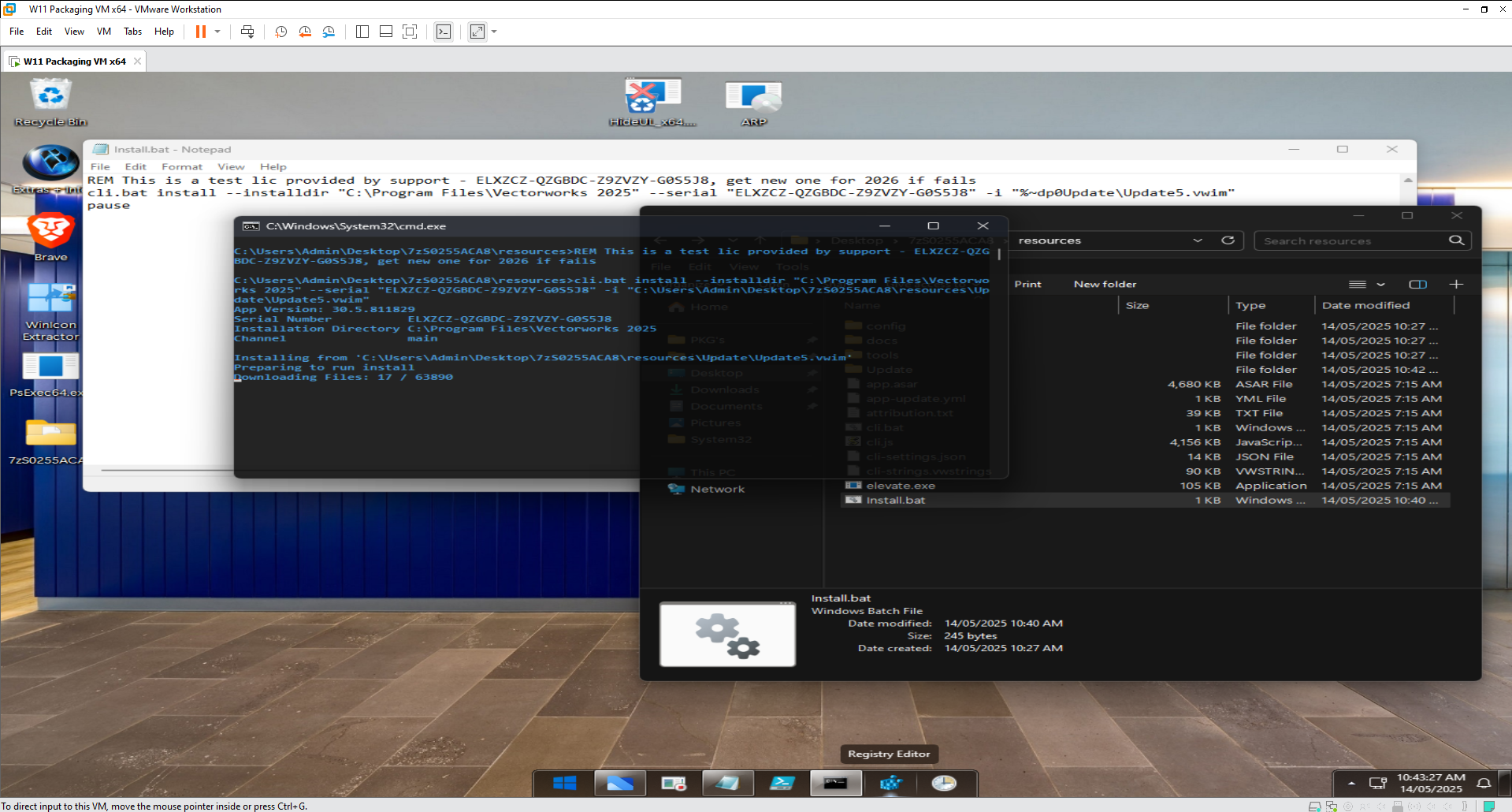Open Notepad's Format menu
The width and height of the screenshot is (1512, 812).
tap(182, 166)
